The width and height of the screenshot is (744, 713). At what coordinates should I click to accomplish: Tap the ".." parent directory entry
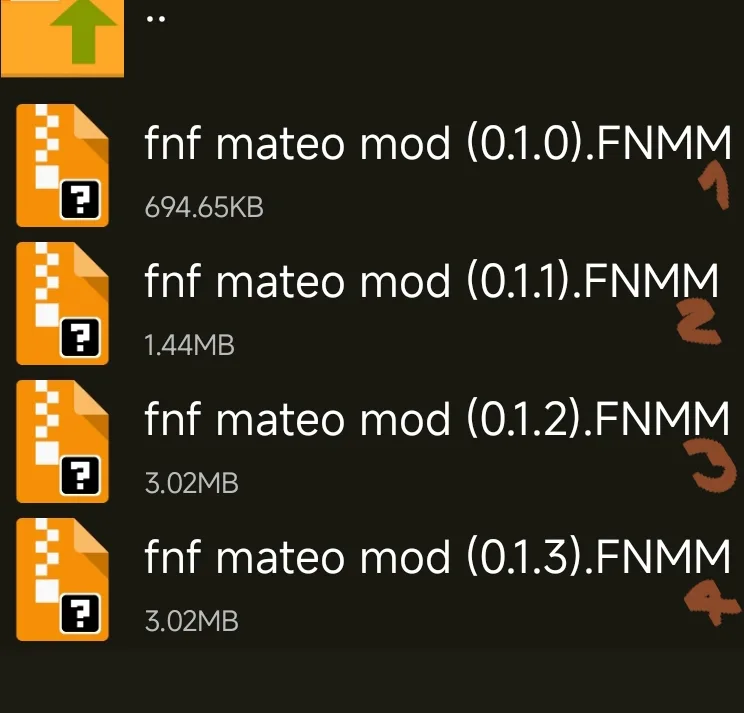156,19
